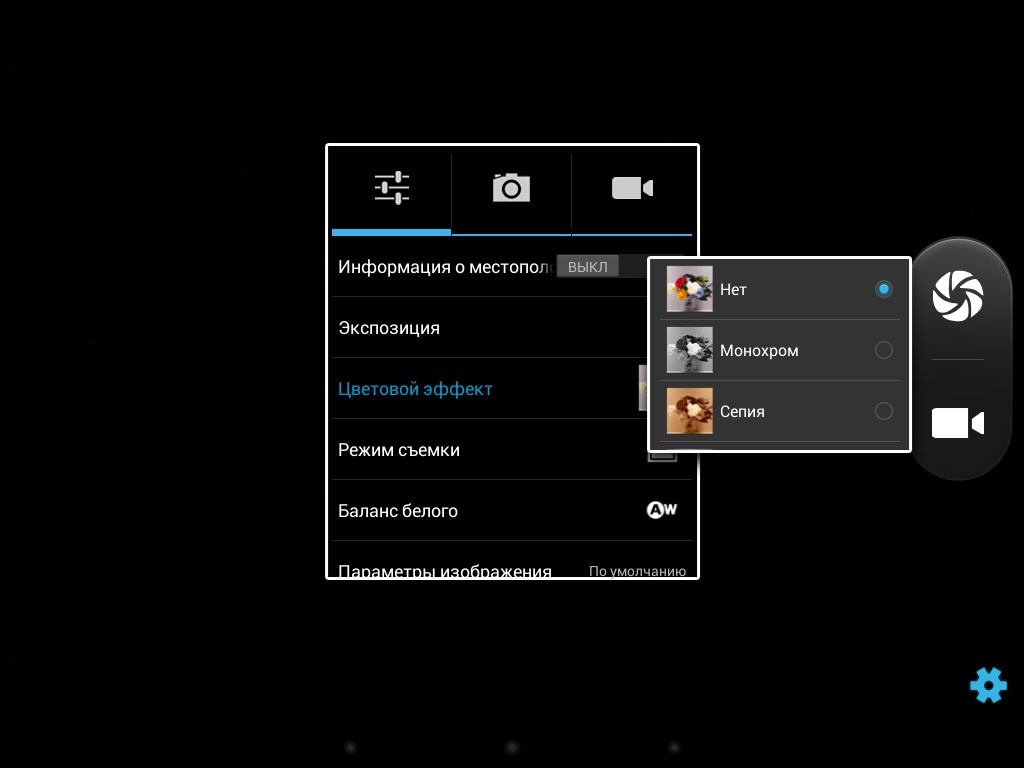
Task: Tap the blue settings gear icon
Action: [987, 685]
